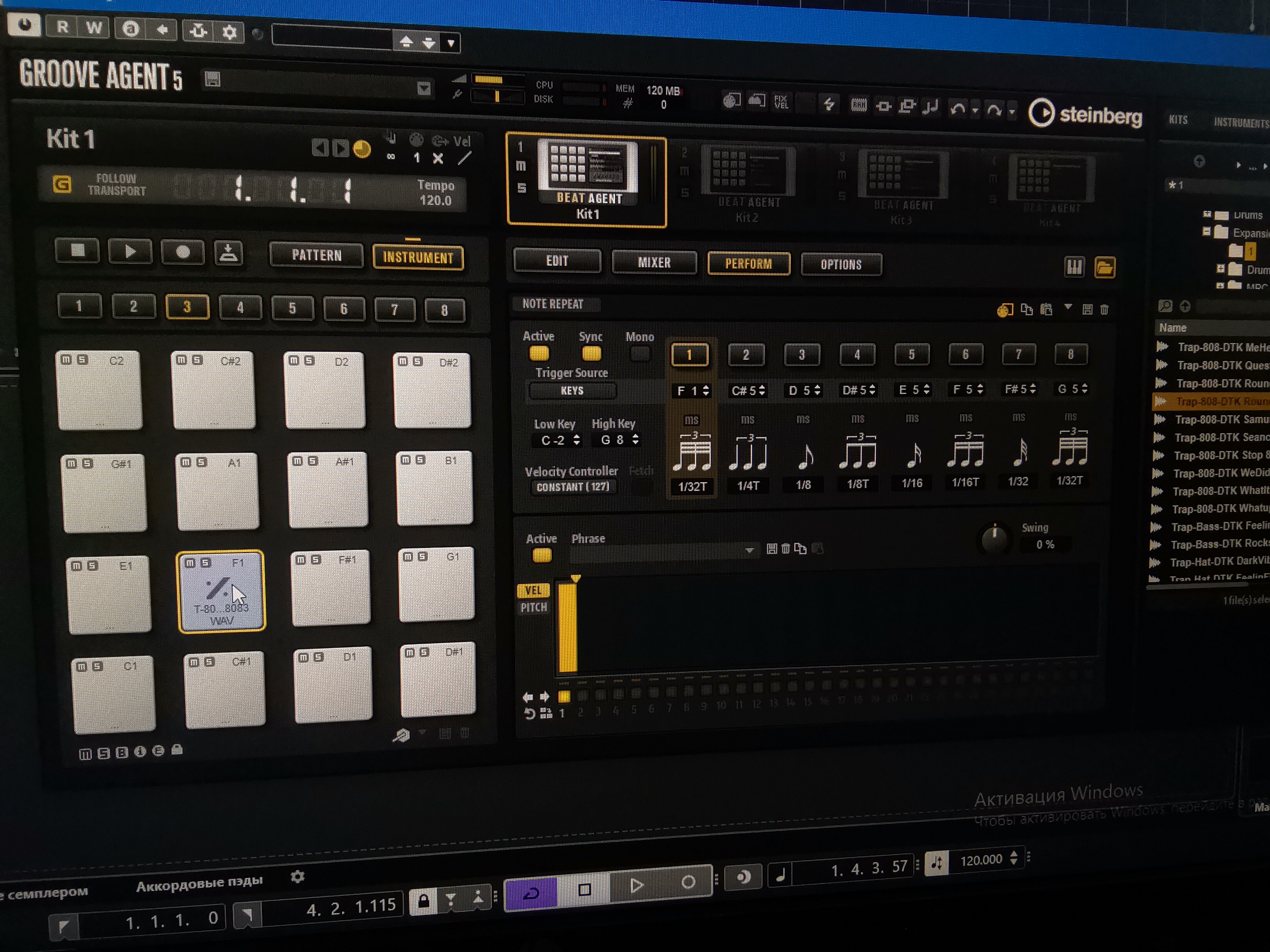Click the delete Note Repeat preset trash icon
This screenshot has width=1270, height=952.
click(1104, 310)
